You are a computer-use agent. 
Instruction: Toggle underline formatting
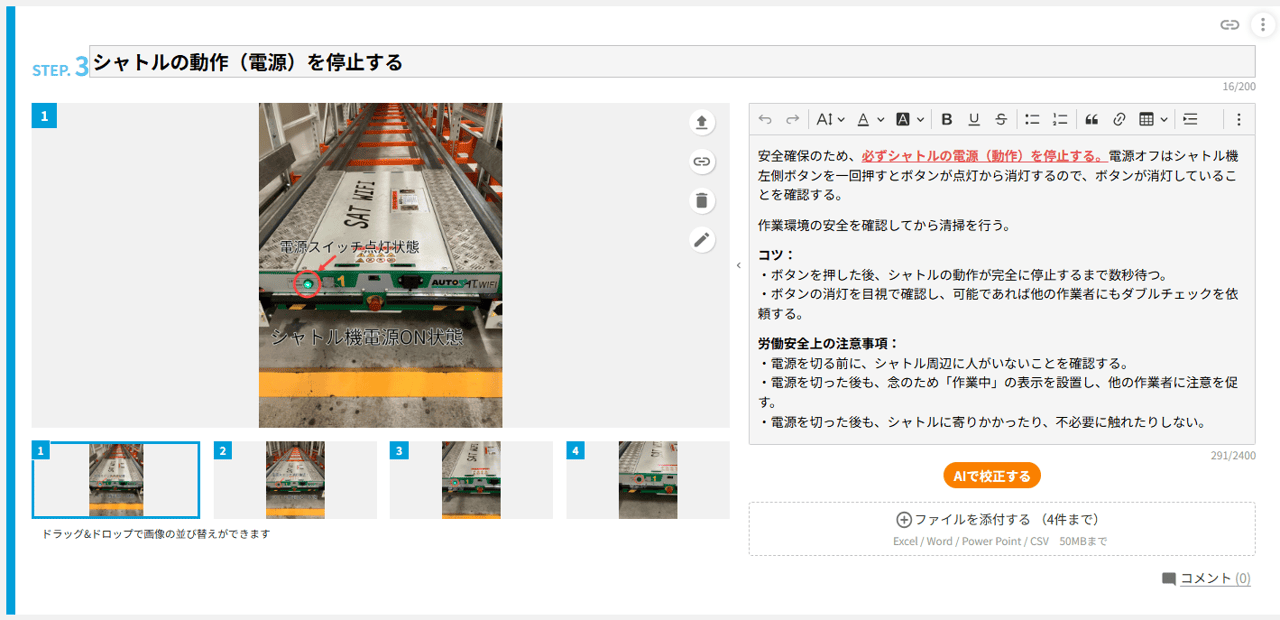point(974,119)
